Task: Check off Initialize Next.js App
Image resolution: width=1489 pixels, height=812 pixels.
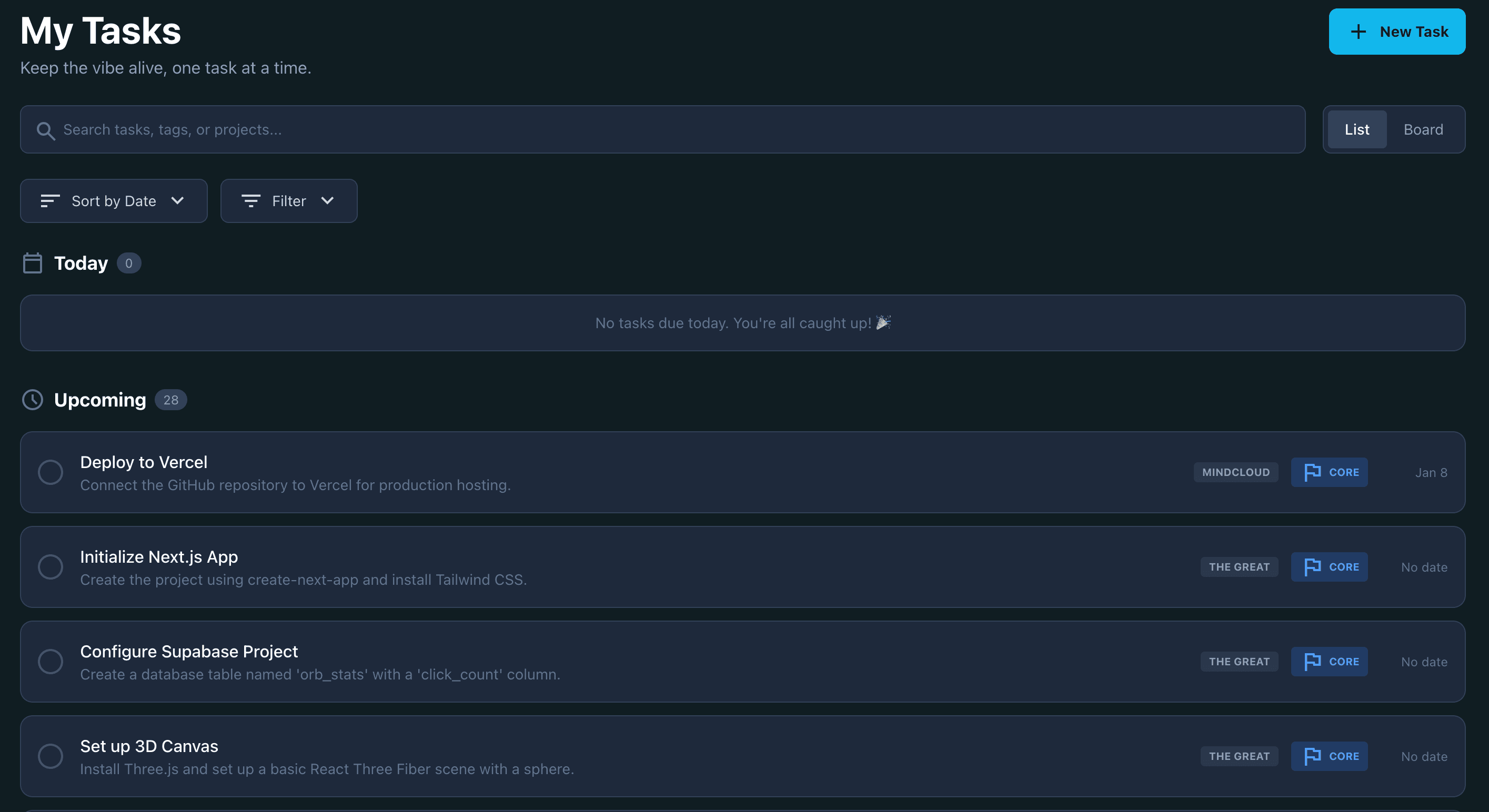Action: click(x=51, y=567)
